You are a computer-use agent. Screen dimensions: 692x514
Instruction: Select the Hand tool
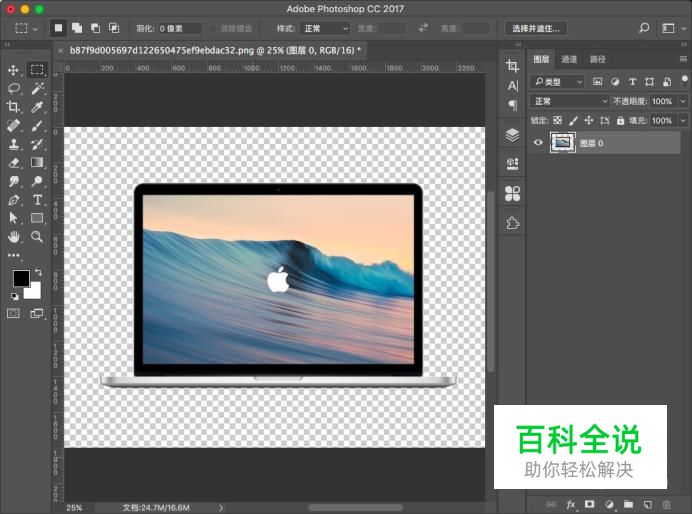coord(14,237)
